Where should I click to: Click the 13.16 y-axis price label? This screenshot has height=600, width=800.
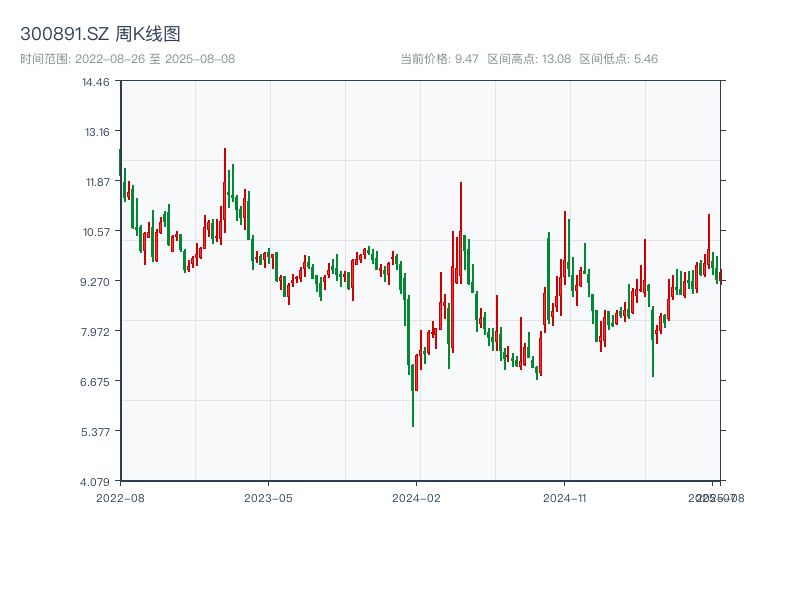click(96, 132)
